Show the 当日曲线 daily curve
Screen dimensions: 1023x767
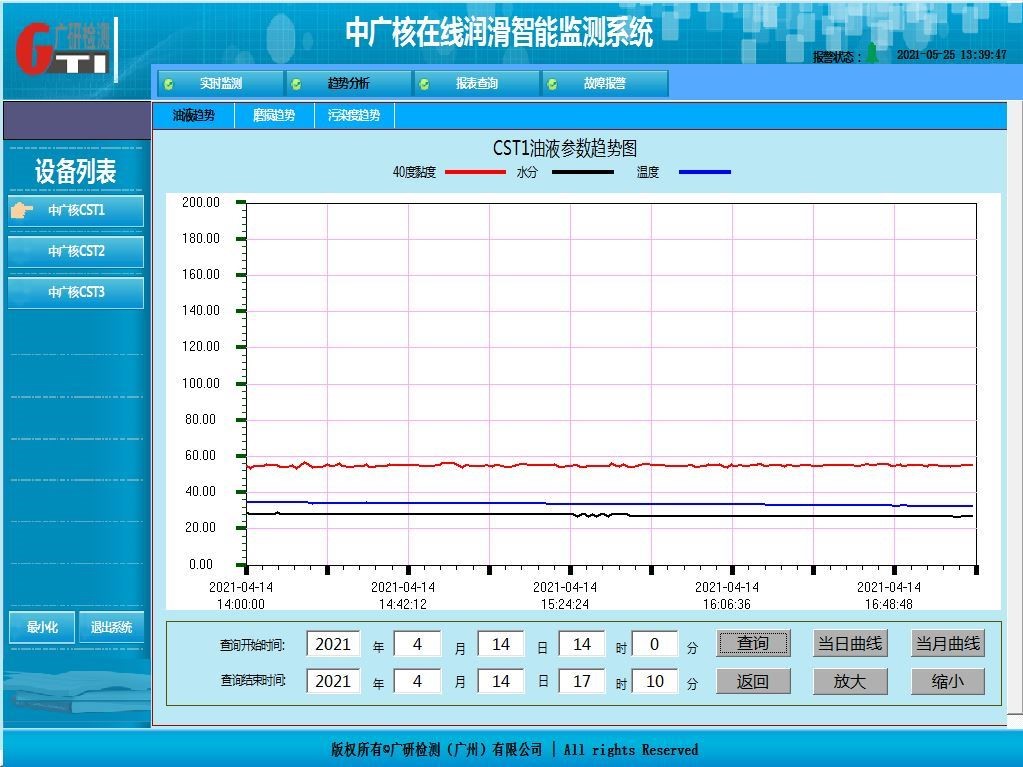(850, 644)
